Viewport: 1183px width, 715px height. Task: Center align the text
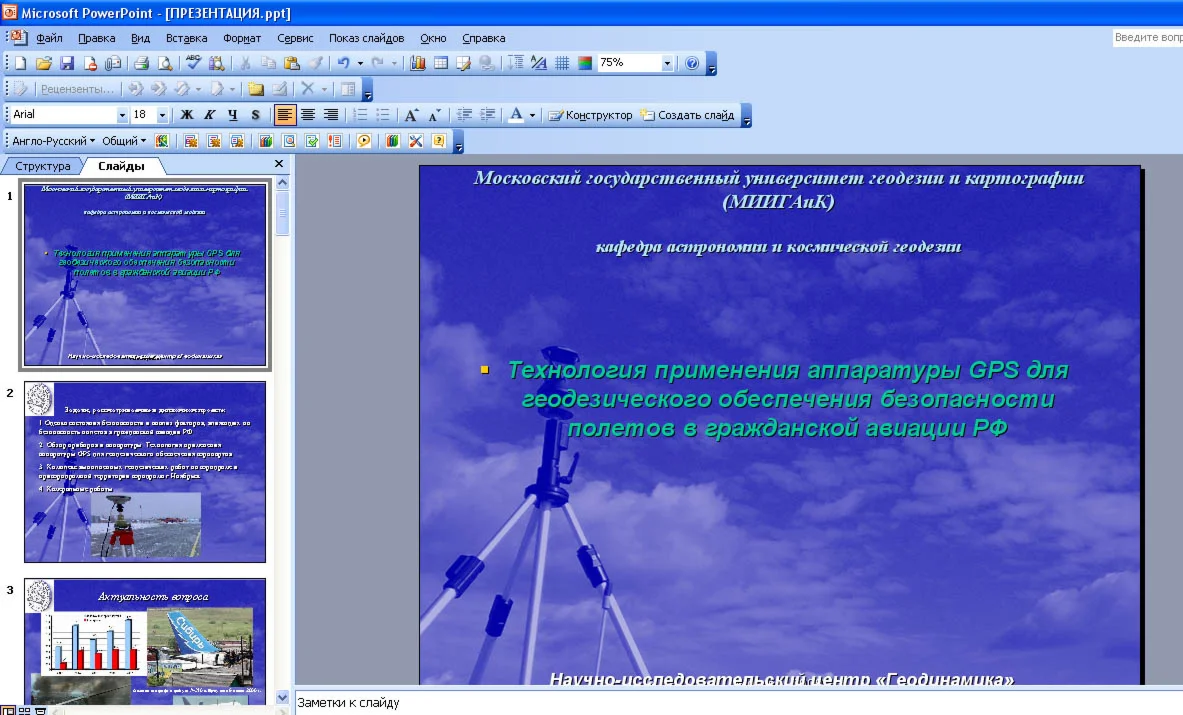click(x=308, y=115)
